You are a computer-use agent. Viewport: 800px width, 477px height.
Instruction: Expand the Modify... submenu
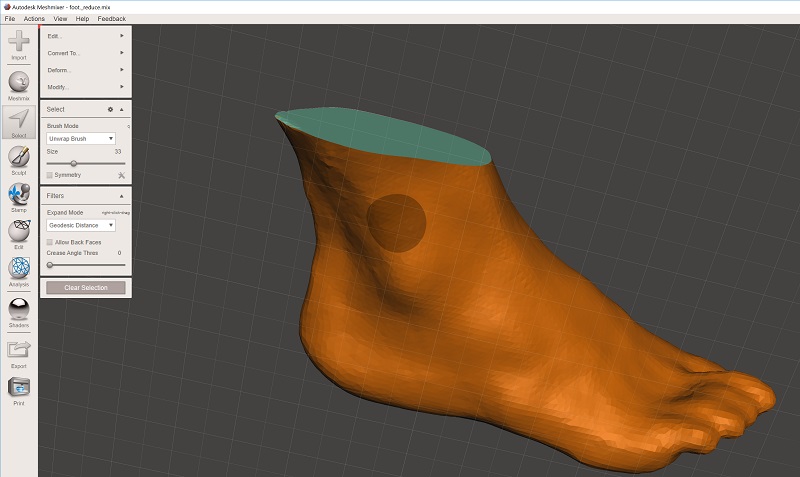(86, 87)
